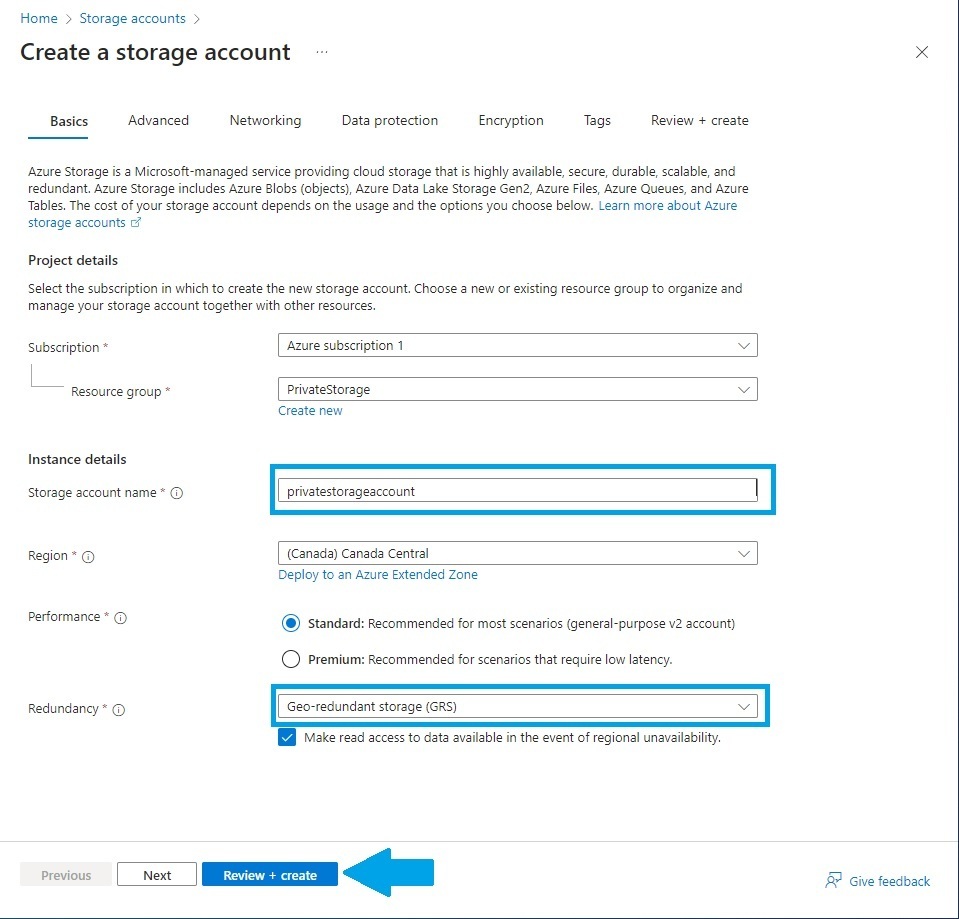The width and height of the screenshot is (959, 919).
Task: Navigate to Storage accounts via breadcrumb
Action: [x=132, y=18]
